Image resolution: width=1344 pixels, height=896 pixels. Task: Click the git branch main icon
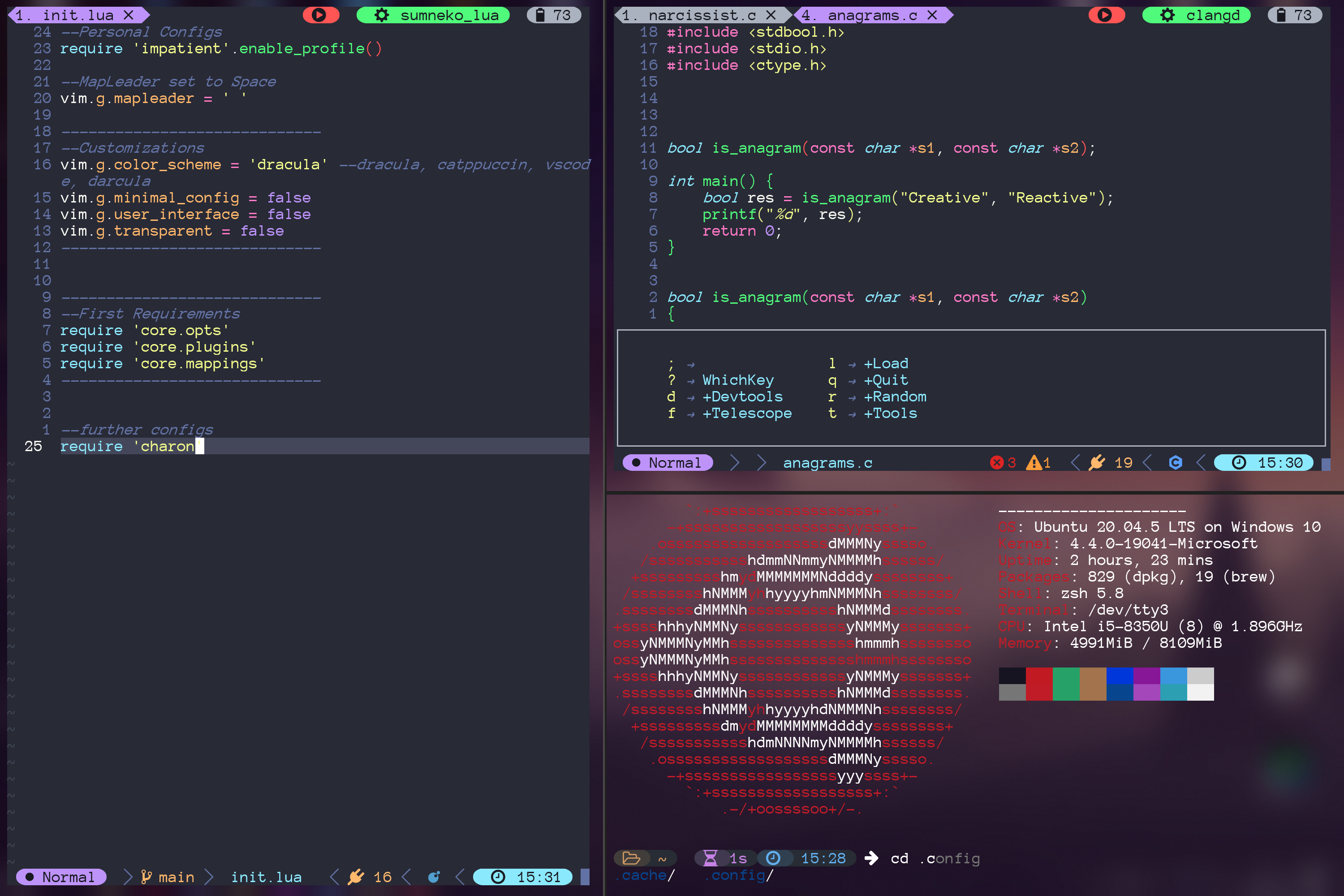(x=146, y=877)
